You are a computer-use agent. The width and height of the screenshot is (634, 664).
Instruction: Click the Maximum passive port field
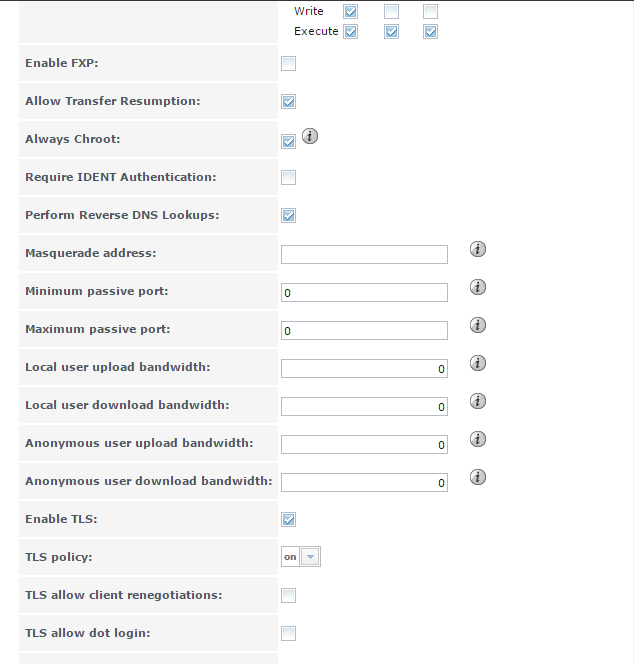click(x=364, y=330)
